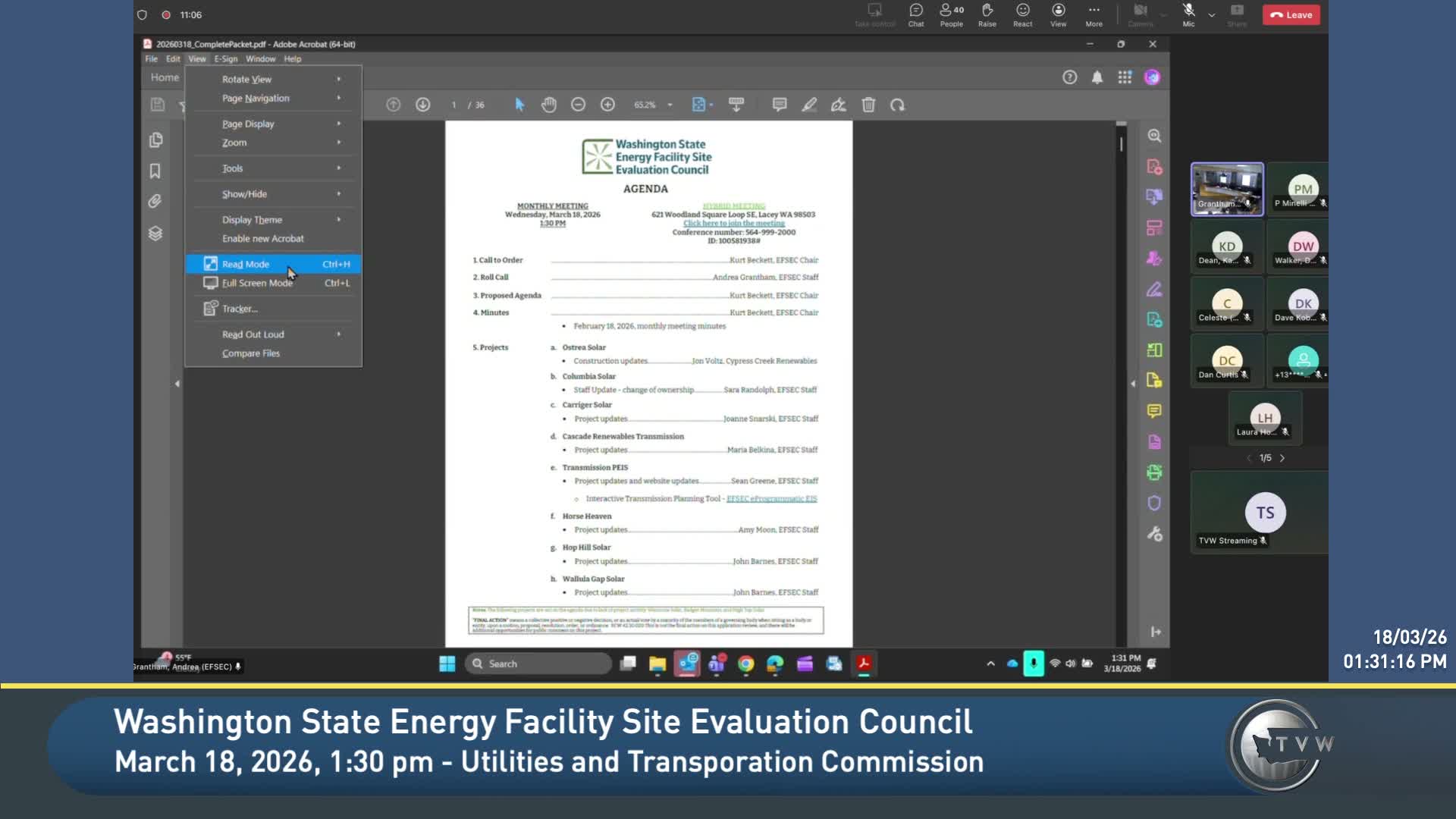The height and width of the screenshot is (819, 1456).
Task: Mute the microphone in the Teams call
Action: click(1188, 13)
